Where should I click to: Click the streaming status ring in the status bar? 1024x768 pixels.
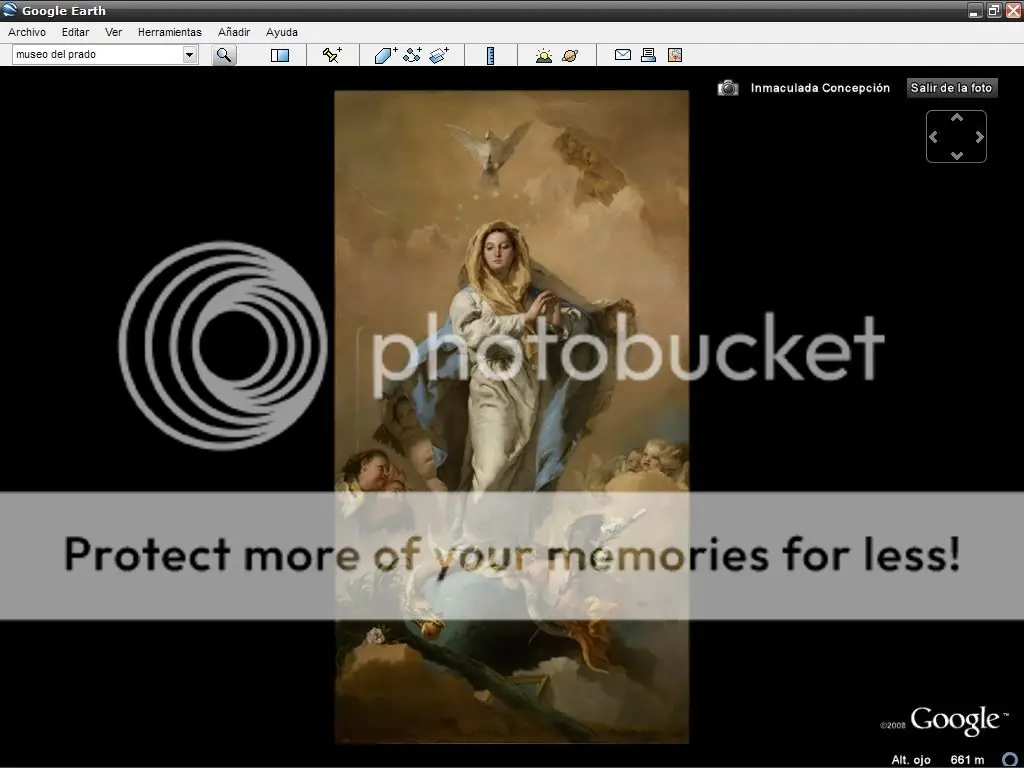pyautogui.click(x=1011, y=760)
